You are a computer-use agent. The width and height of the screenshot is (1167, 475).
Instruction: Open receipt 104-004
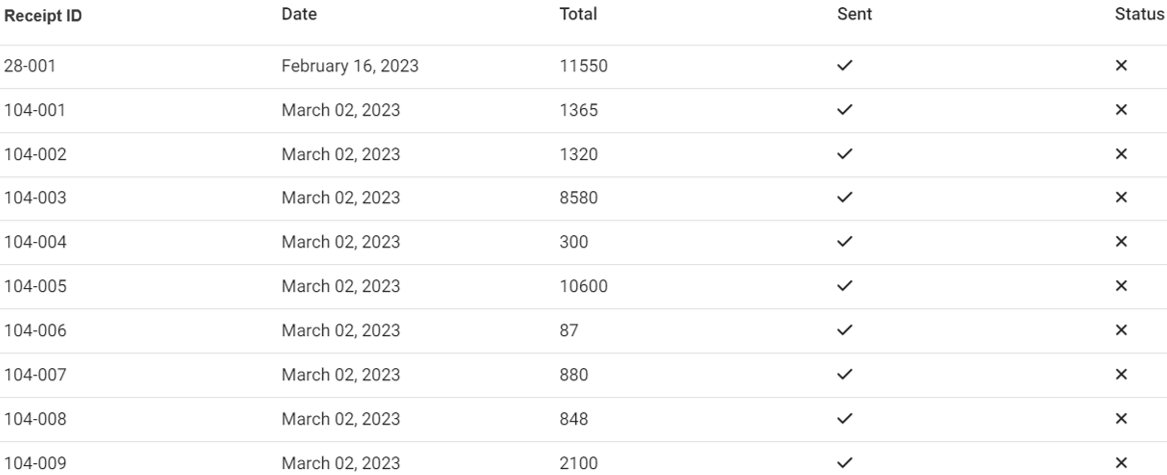35,242
